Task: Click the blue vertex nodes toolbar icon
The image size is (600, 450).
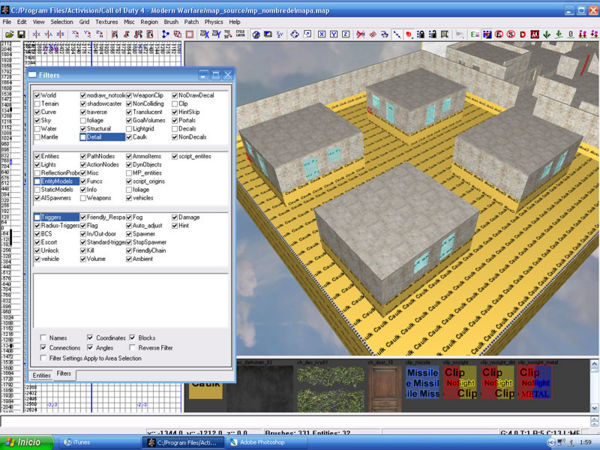Action: pyautogui.click(x=165, y=34)
